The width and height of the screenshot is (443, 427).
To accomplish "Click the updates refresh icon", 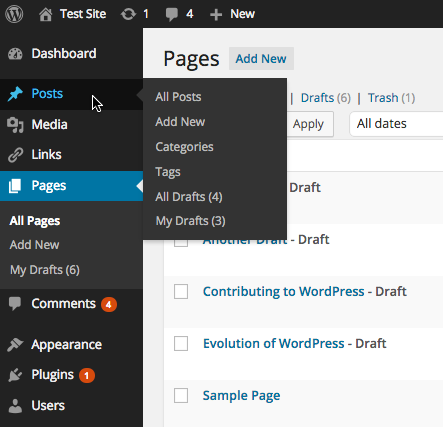I will coord(128,14).
